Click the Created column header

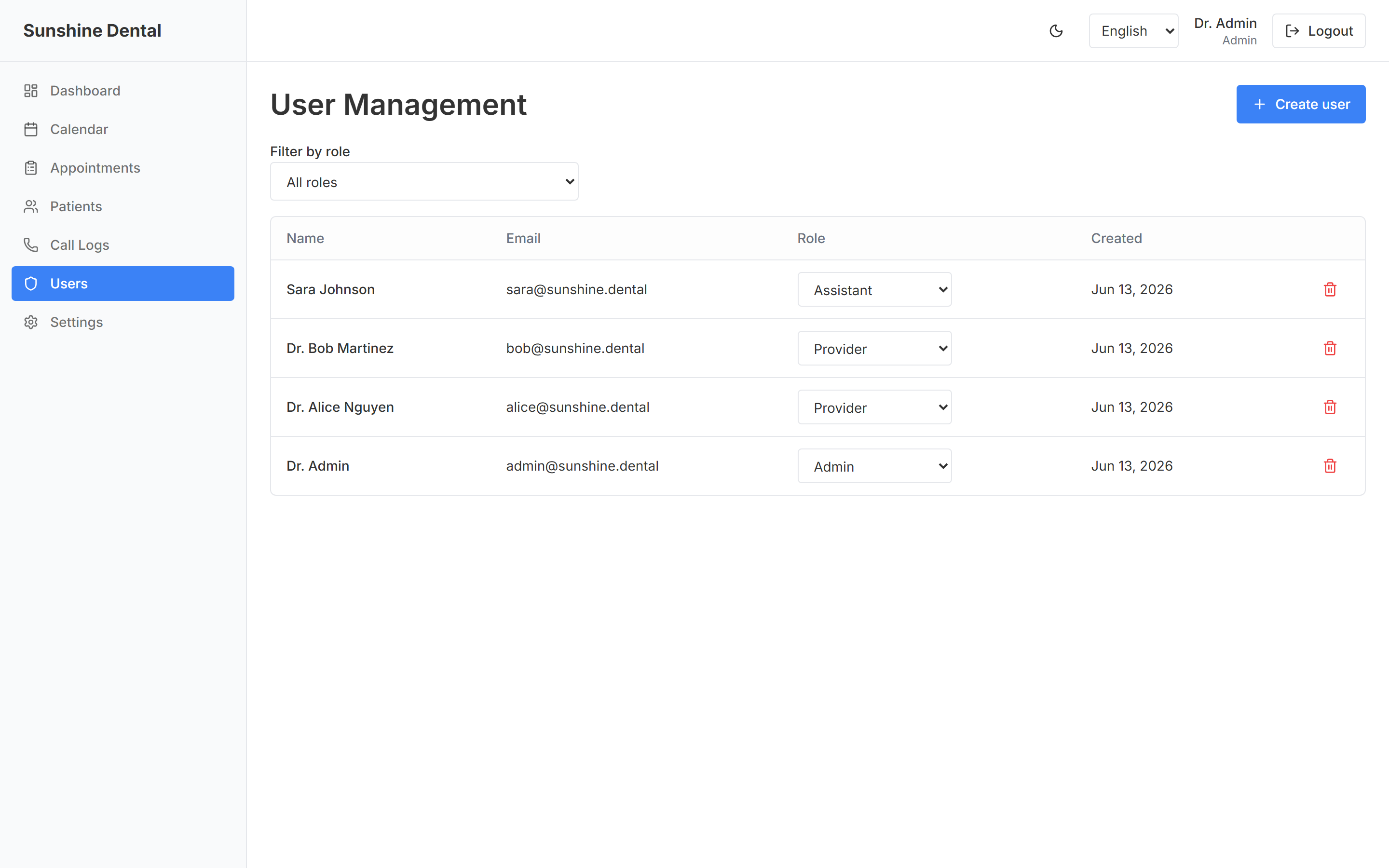(x=1117, y=238)
